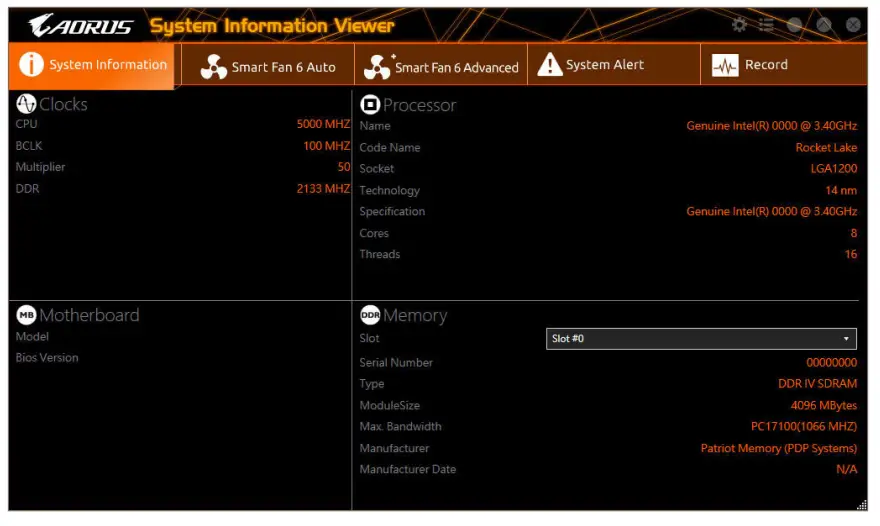Viewport: 880px width, 526px height.
Task: Click the Memory section heading
Action: pyautogui.click(x=415, y=315)
